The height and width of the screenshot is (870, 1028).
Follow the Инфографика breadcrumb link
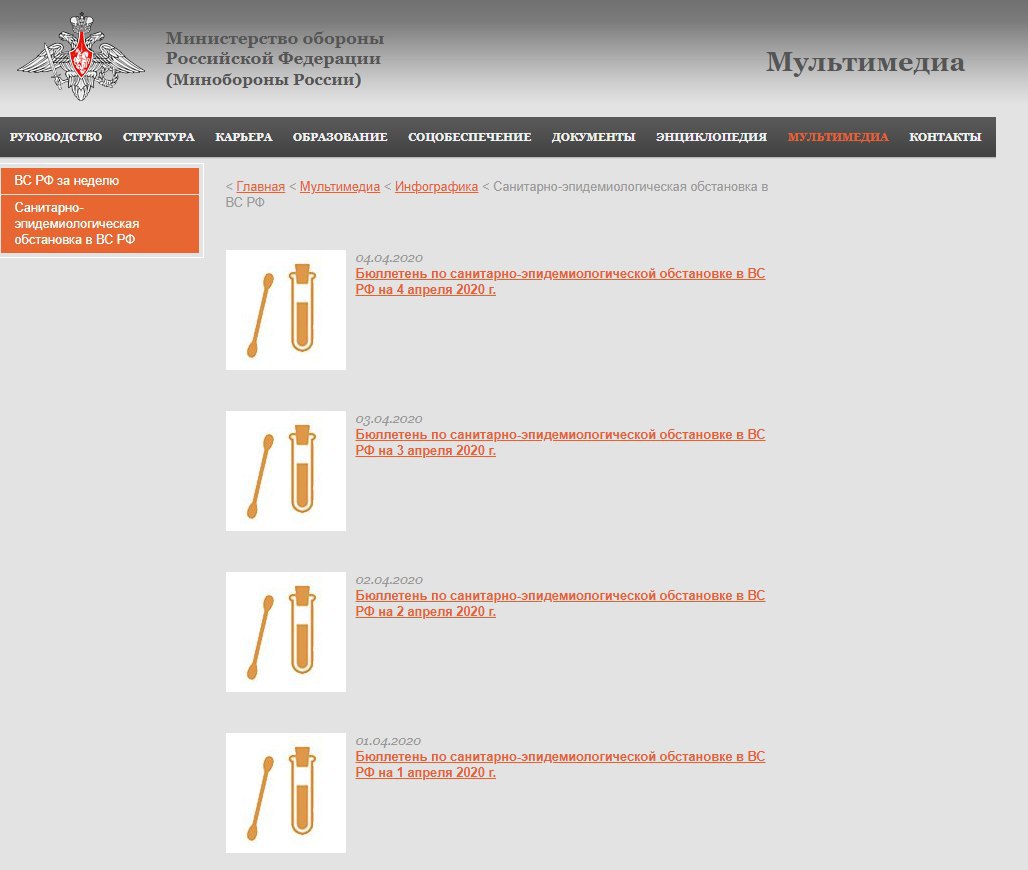tap(436, 187)
